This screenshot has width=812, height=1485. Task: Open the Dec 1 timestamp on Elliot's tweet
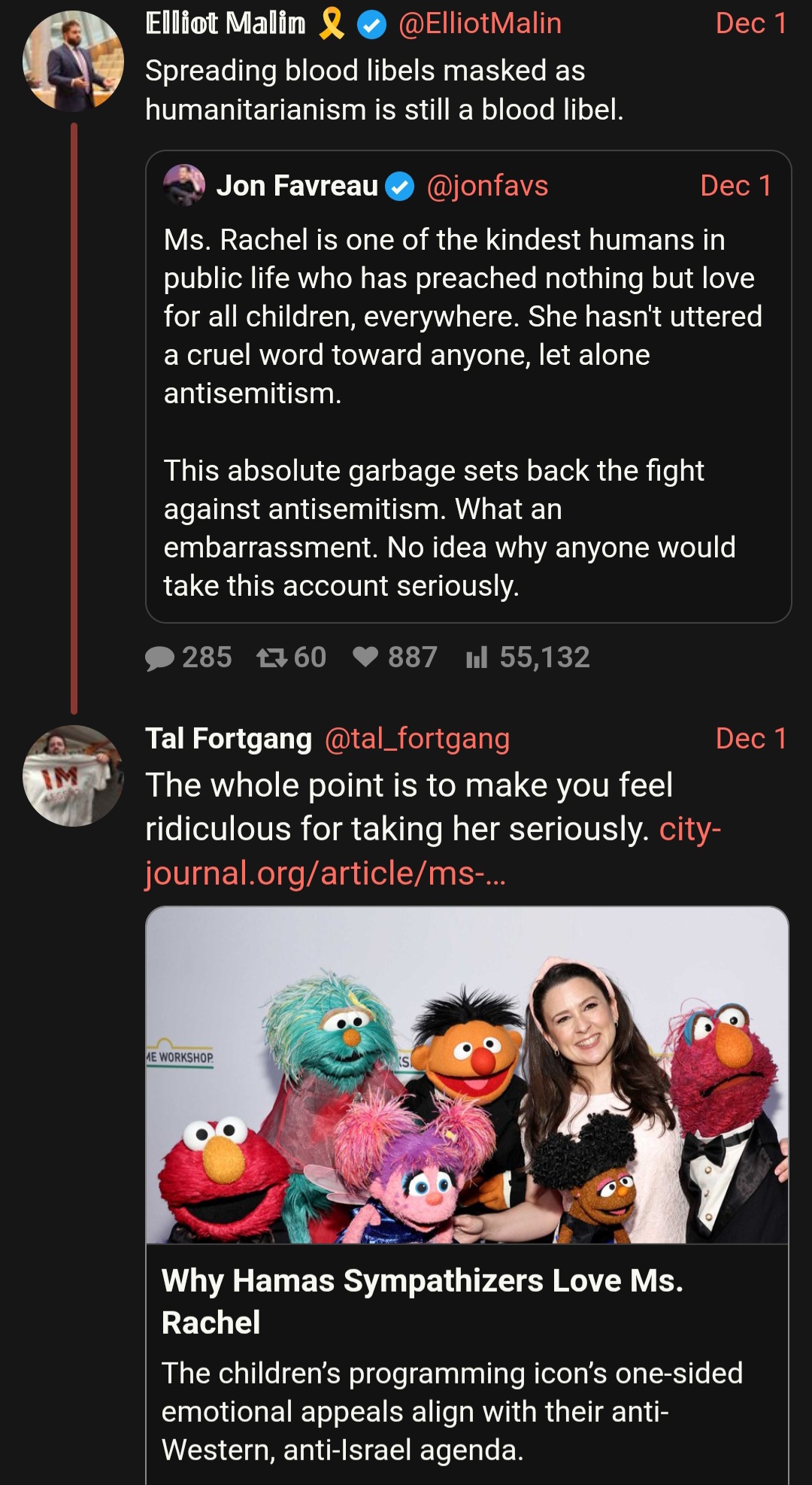(751, 23)
